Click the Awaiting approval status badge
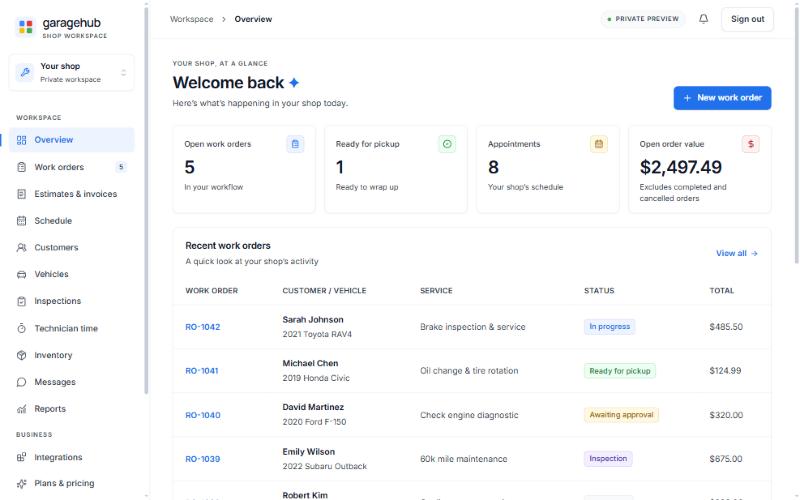The height and width of the screenshot is (500, 800). click(x=621, y=415)
